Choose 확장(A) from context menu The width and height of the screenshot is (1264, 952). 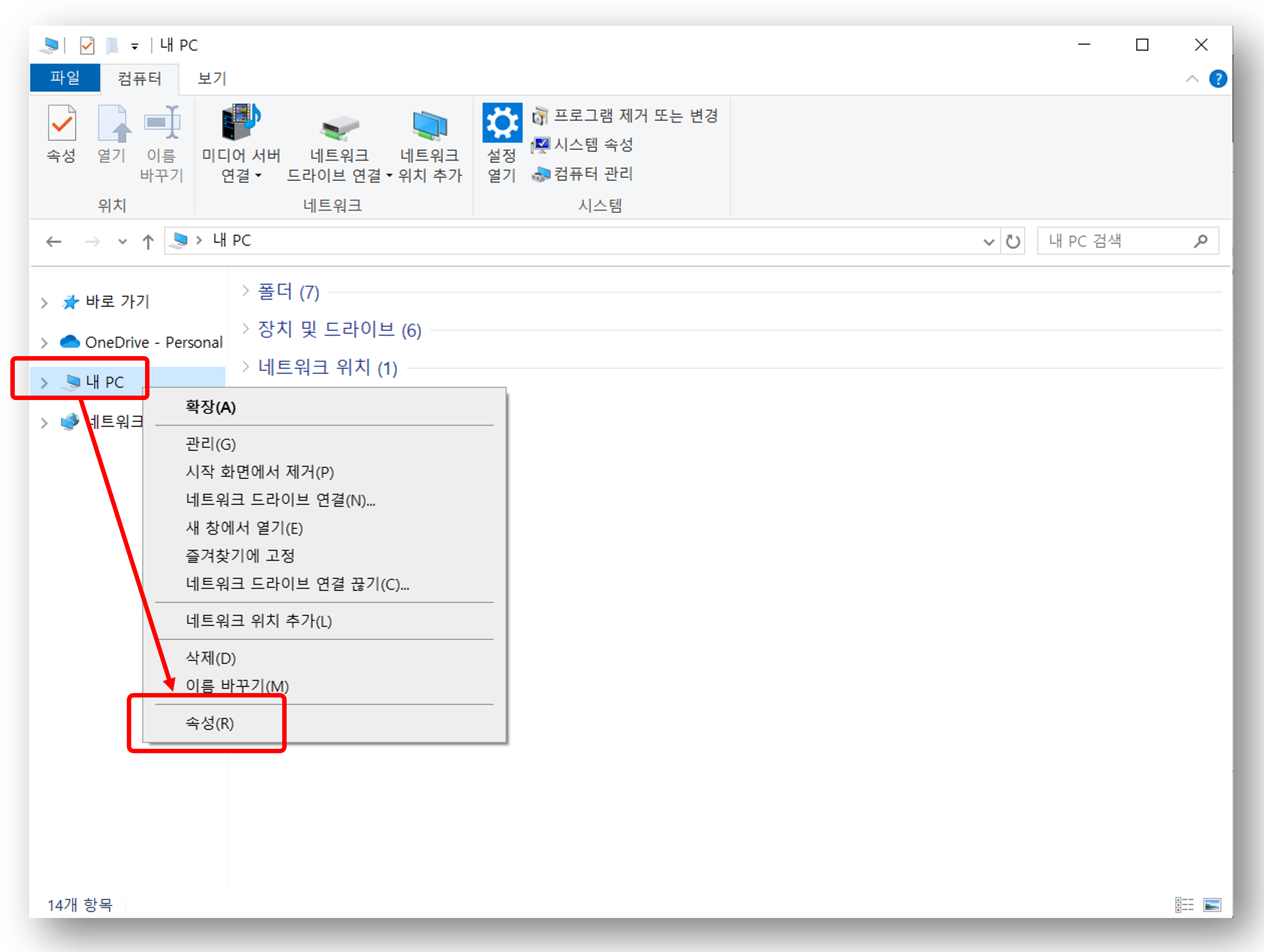coord(324,407)
